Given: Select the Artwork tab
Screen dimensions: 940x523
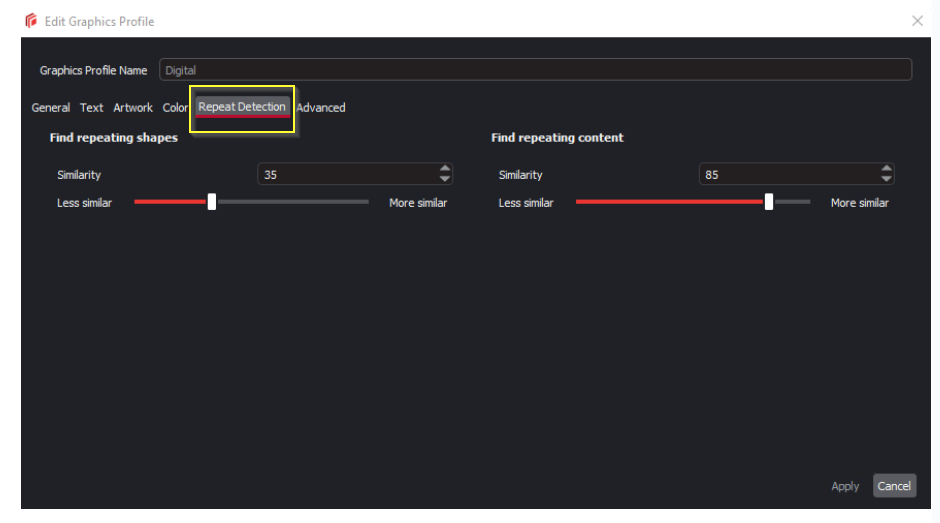Looking at the screenshot, I should 133,108.
